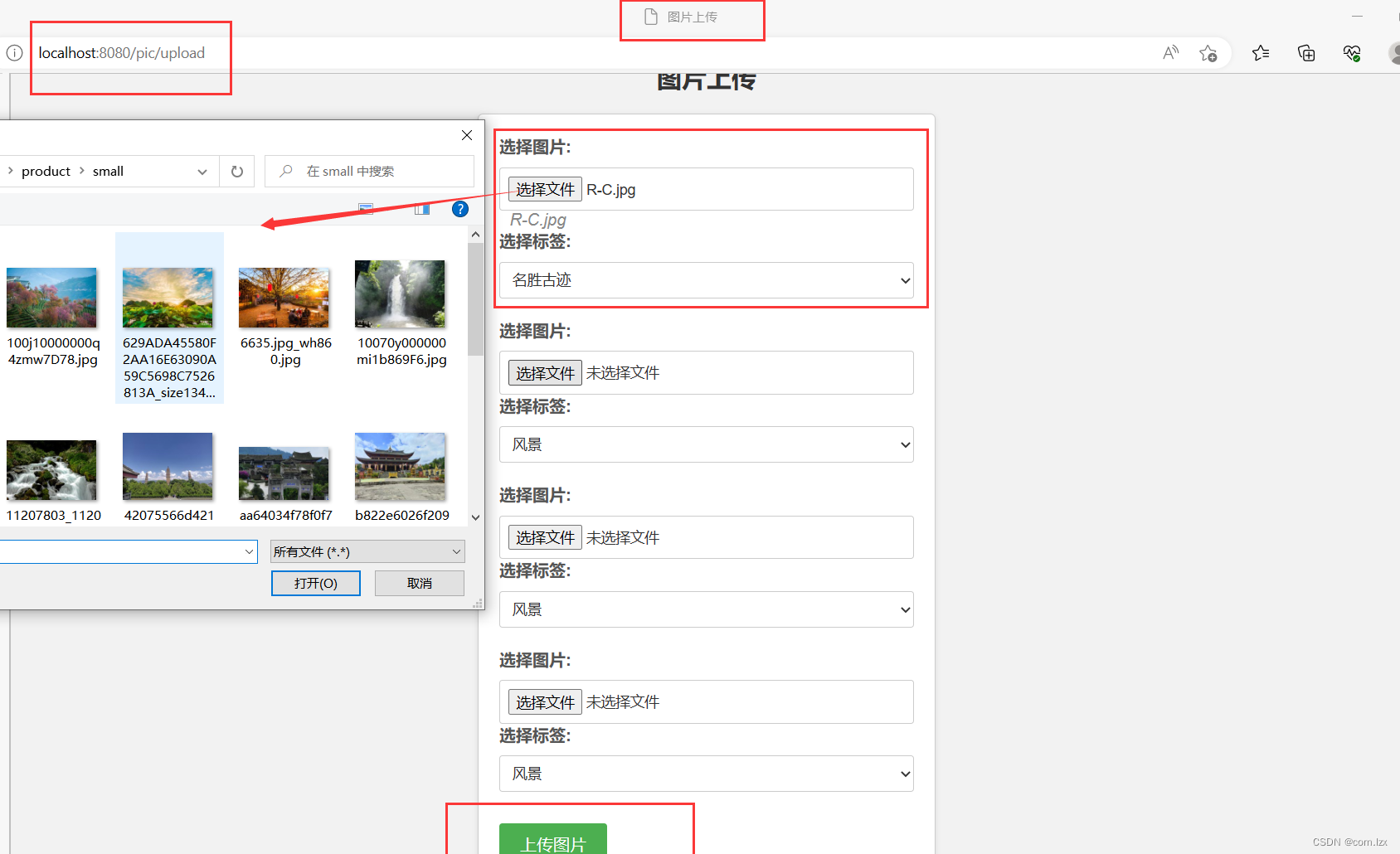Choose the 10070y0000000mi1b869F6.jpg waterfall thumbnail
This screenshot has width=1400, height=854.
pos(400,294)
